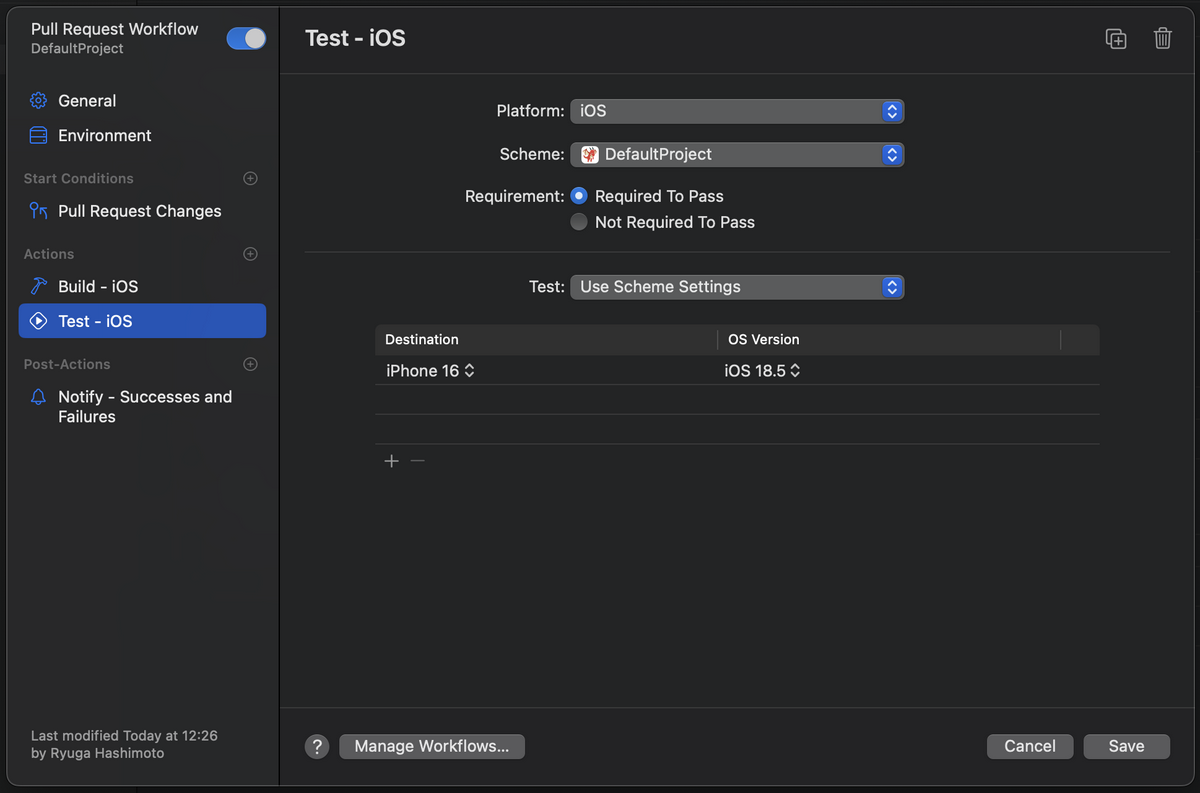The image size is (1200, 793).
Task: Change the iOS 18.5 OS version
Action: [763, 371]
